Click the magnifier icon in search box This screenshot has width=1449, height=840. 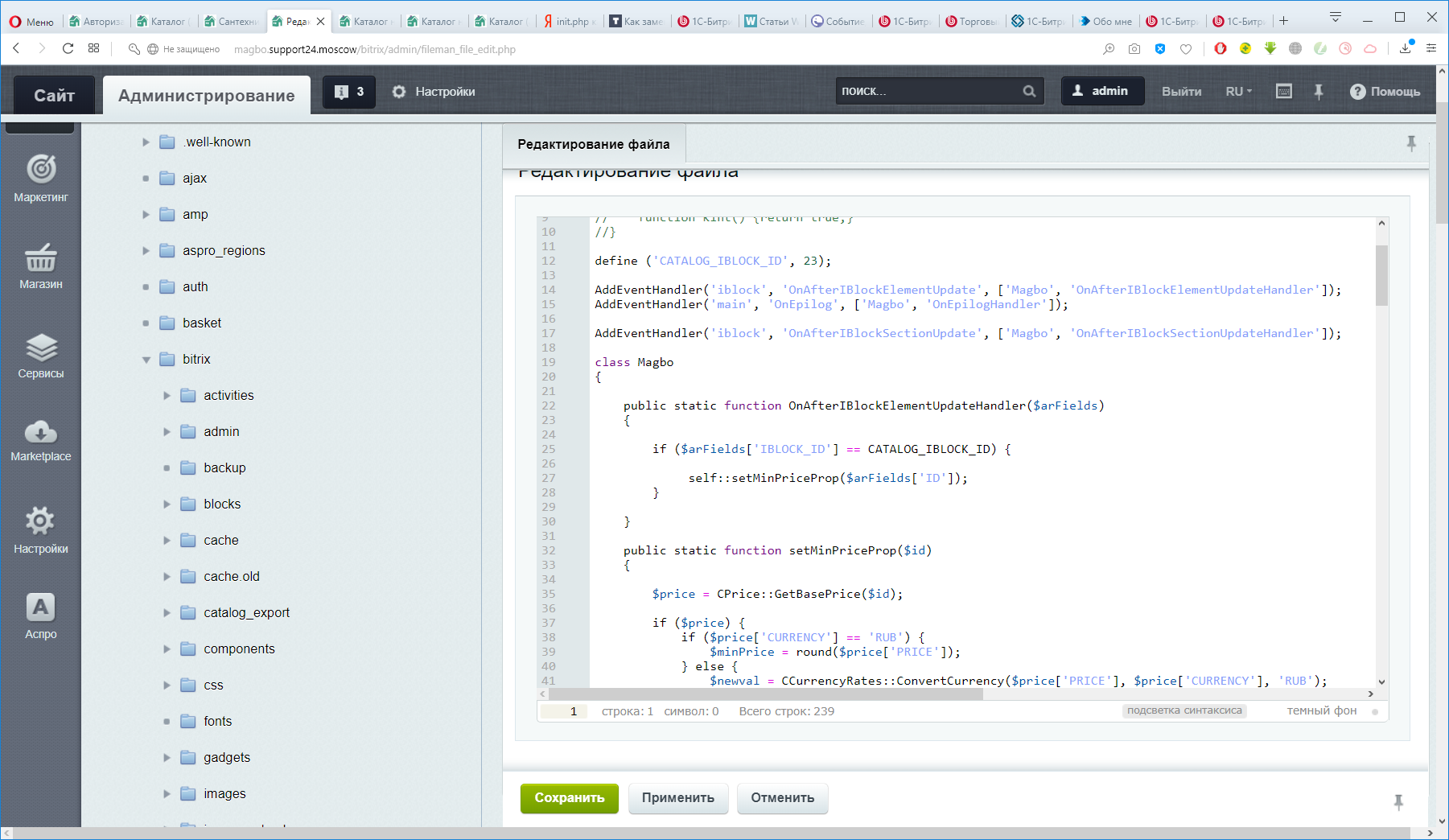pyautogui.click(x=1029, y=92)
